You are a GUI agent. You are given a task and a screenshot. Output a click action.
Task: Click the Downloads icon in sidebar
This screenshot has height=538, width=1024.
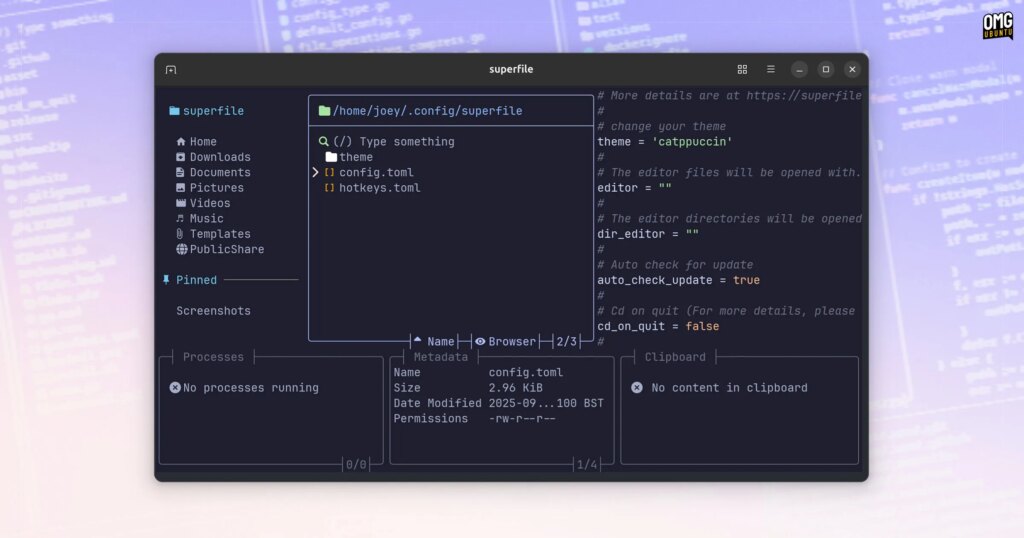coord(181,157)
